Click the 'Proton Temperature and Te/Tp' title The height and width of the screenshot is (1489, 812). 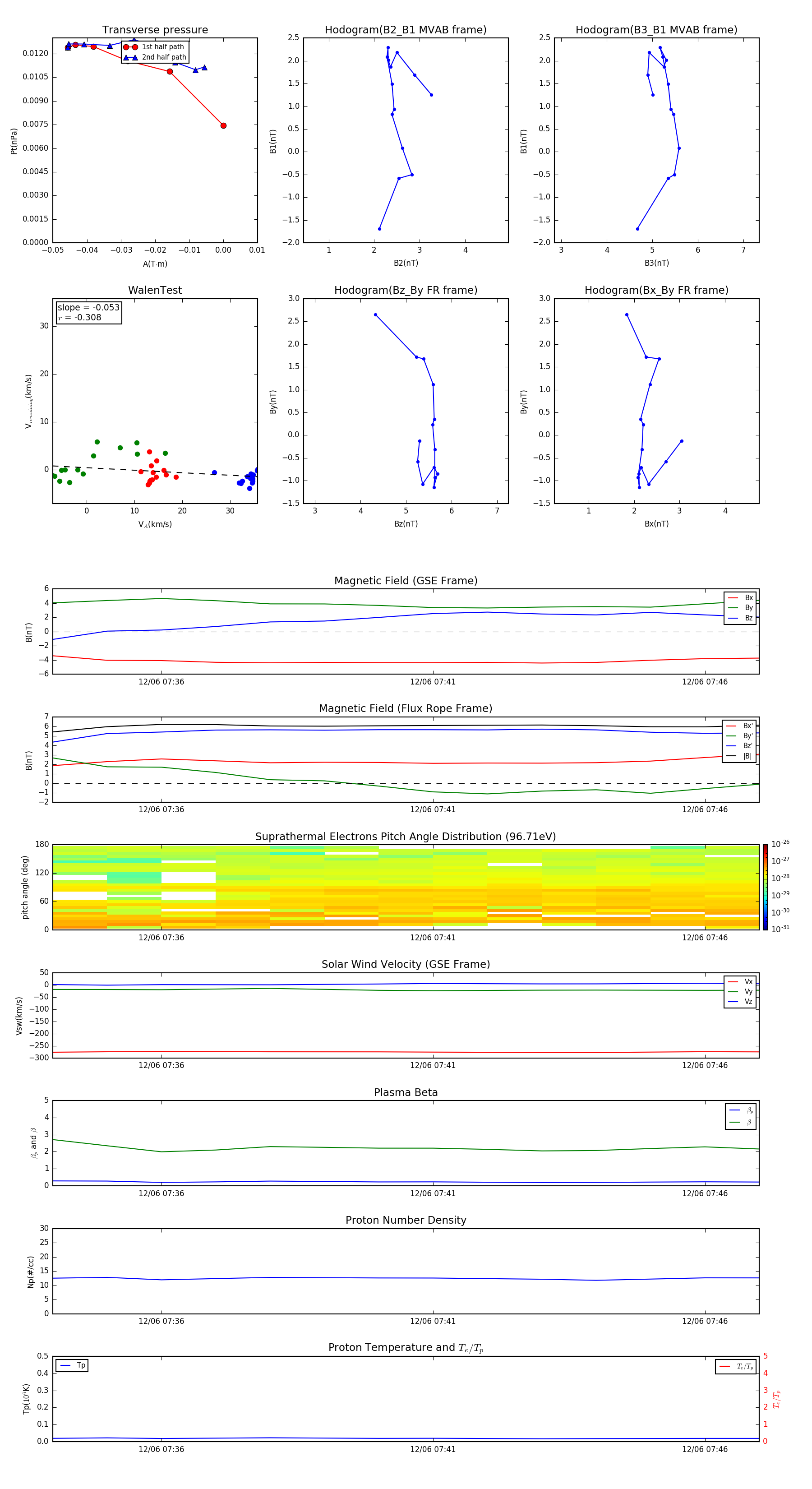click(x=406, y=1348)
